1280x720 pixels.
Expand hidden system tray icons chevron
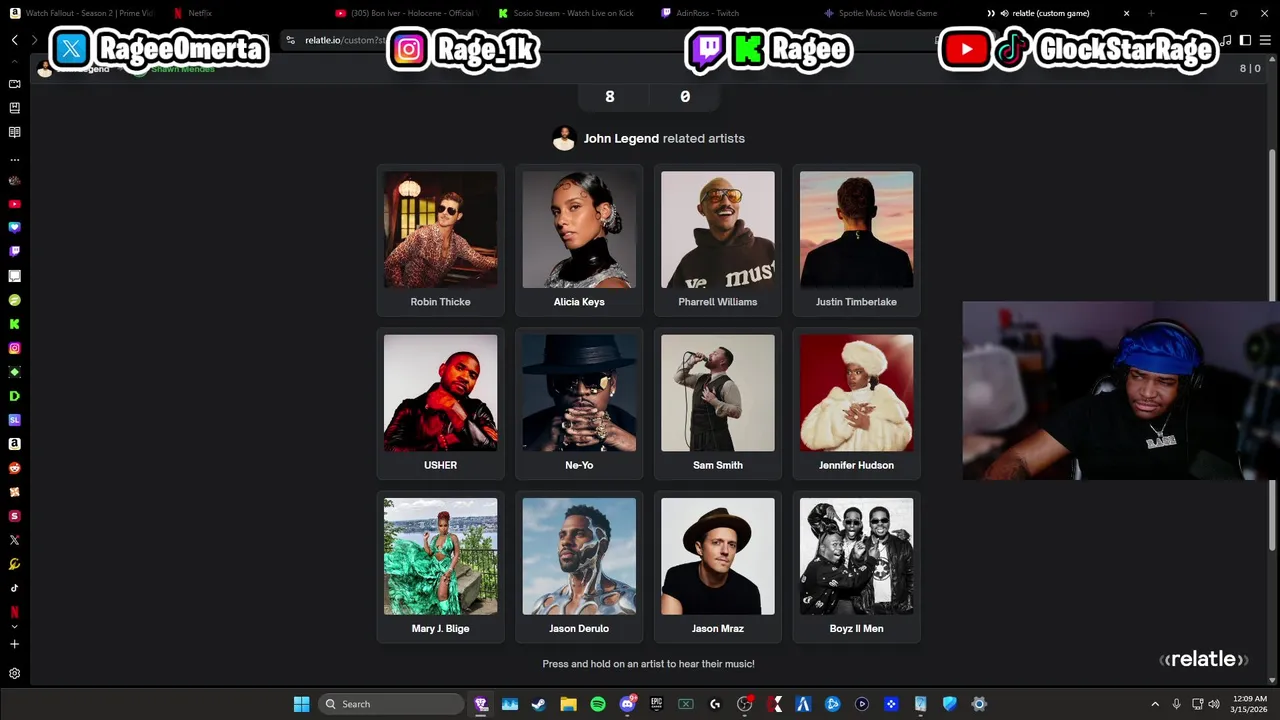click(x=1155, y=704)
